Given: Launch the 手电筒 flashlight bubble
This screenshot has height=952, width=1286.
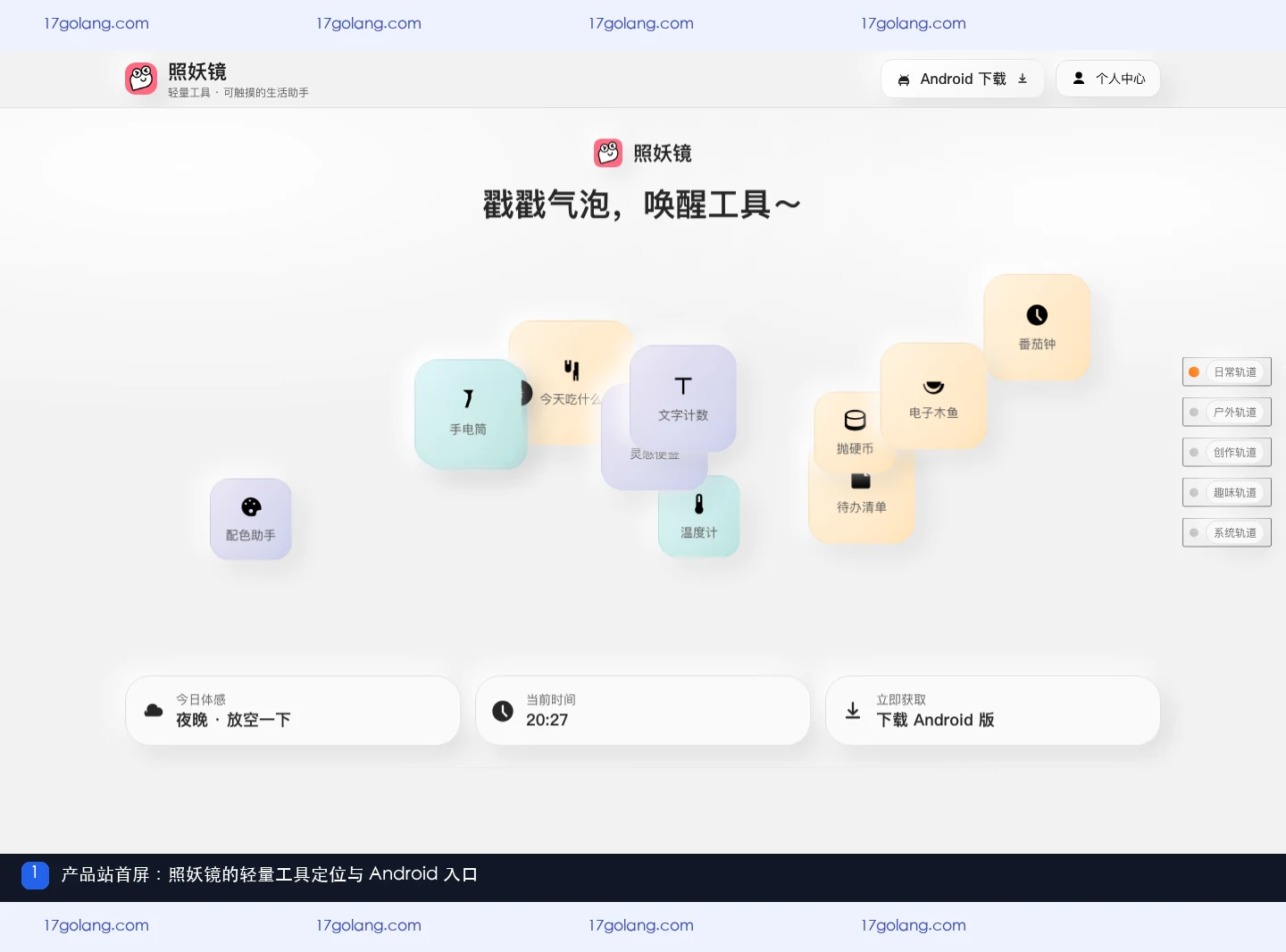Looking at the screenshot, I should [x=469, y=413].
